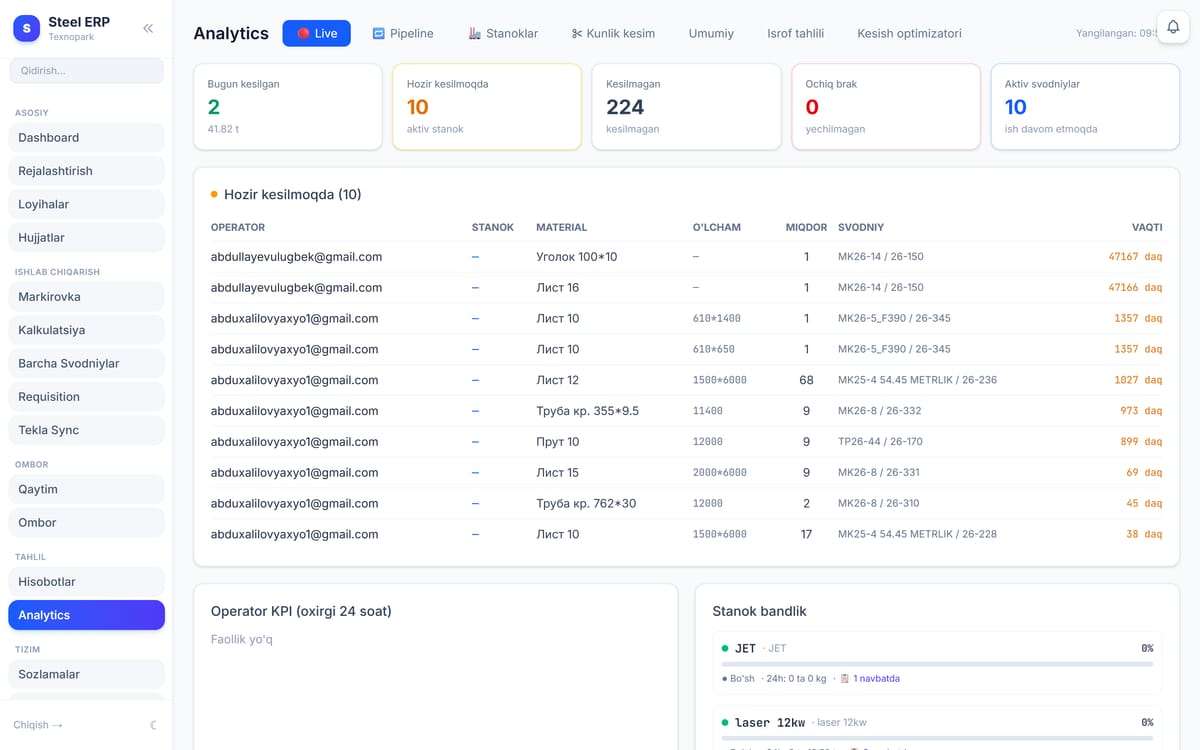
Task: Select the Уголок 100*10 material cell
Action: [577, 257]
